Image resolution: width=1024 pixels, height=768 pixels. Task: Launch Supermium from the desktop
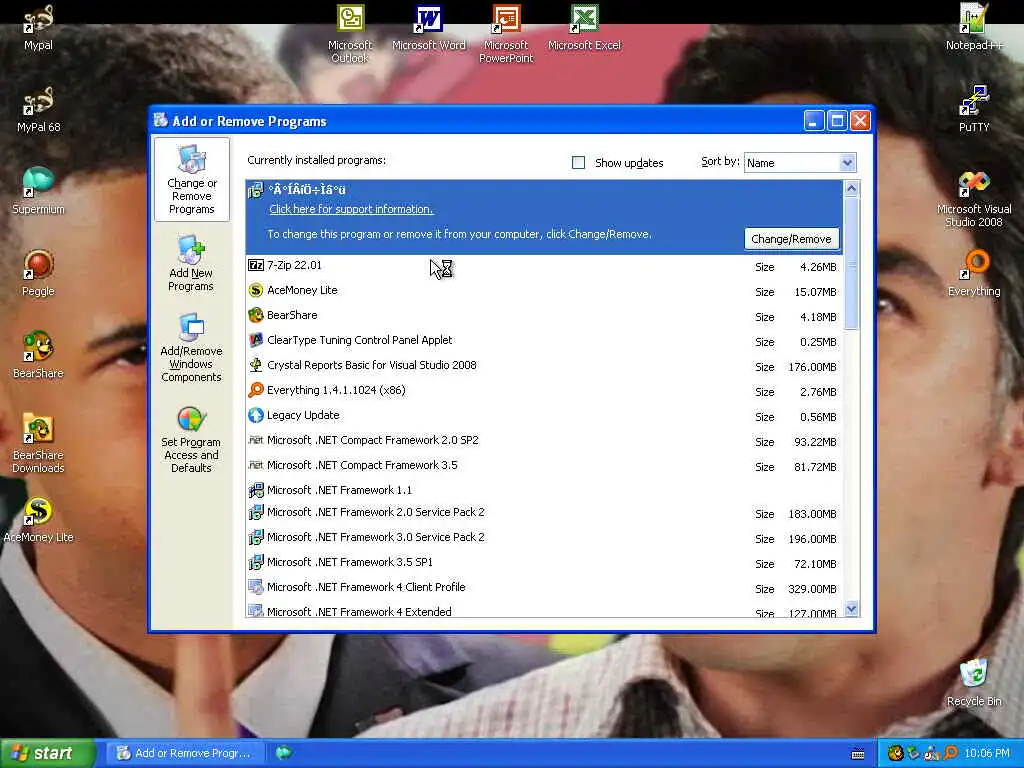coord(38,191)
